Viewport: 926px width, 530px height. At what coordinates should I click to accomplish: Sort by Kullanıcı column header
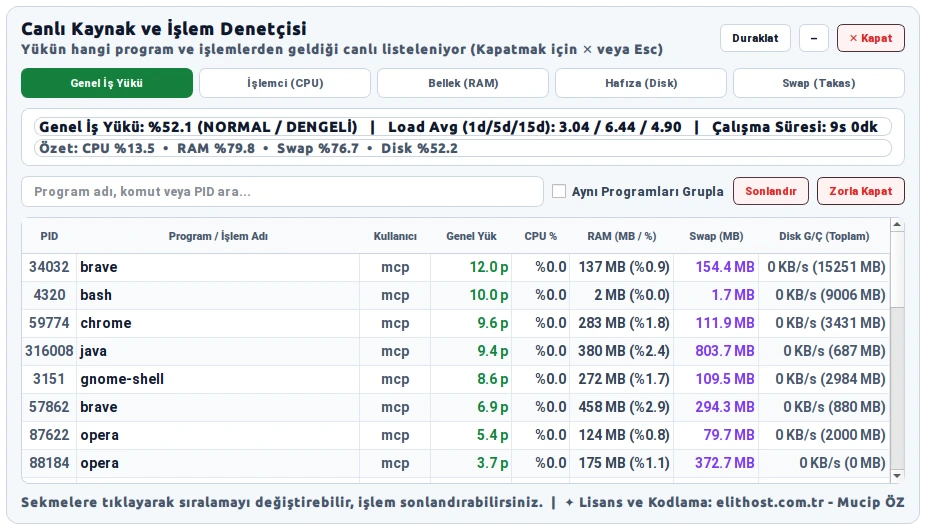(x=395, y=236)
